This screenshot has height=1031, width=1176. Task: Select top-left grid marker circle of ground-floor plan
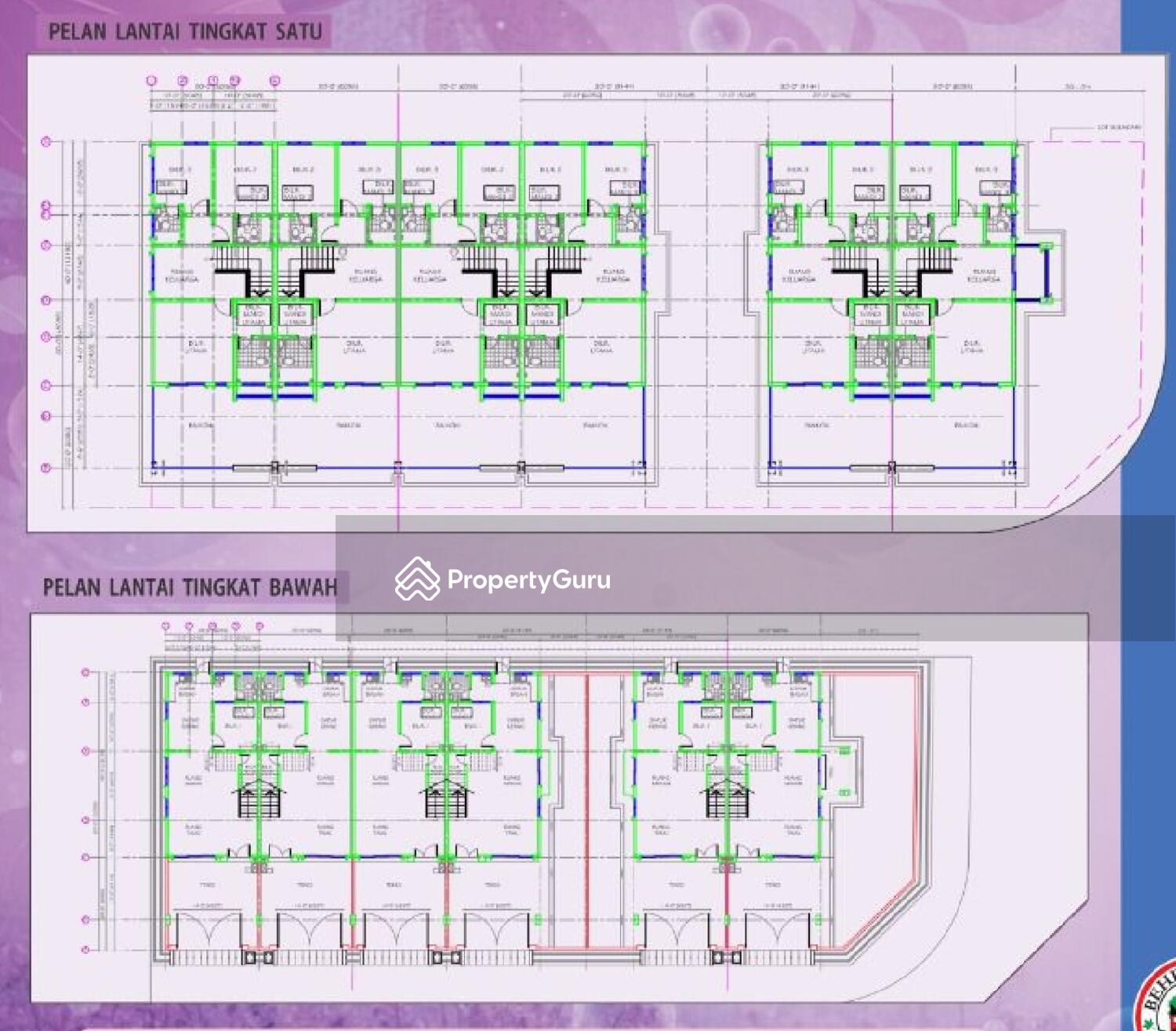[x=165, y=626]
